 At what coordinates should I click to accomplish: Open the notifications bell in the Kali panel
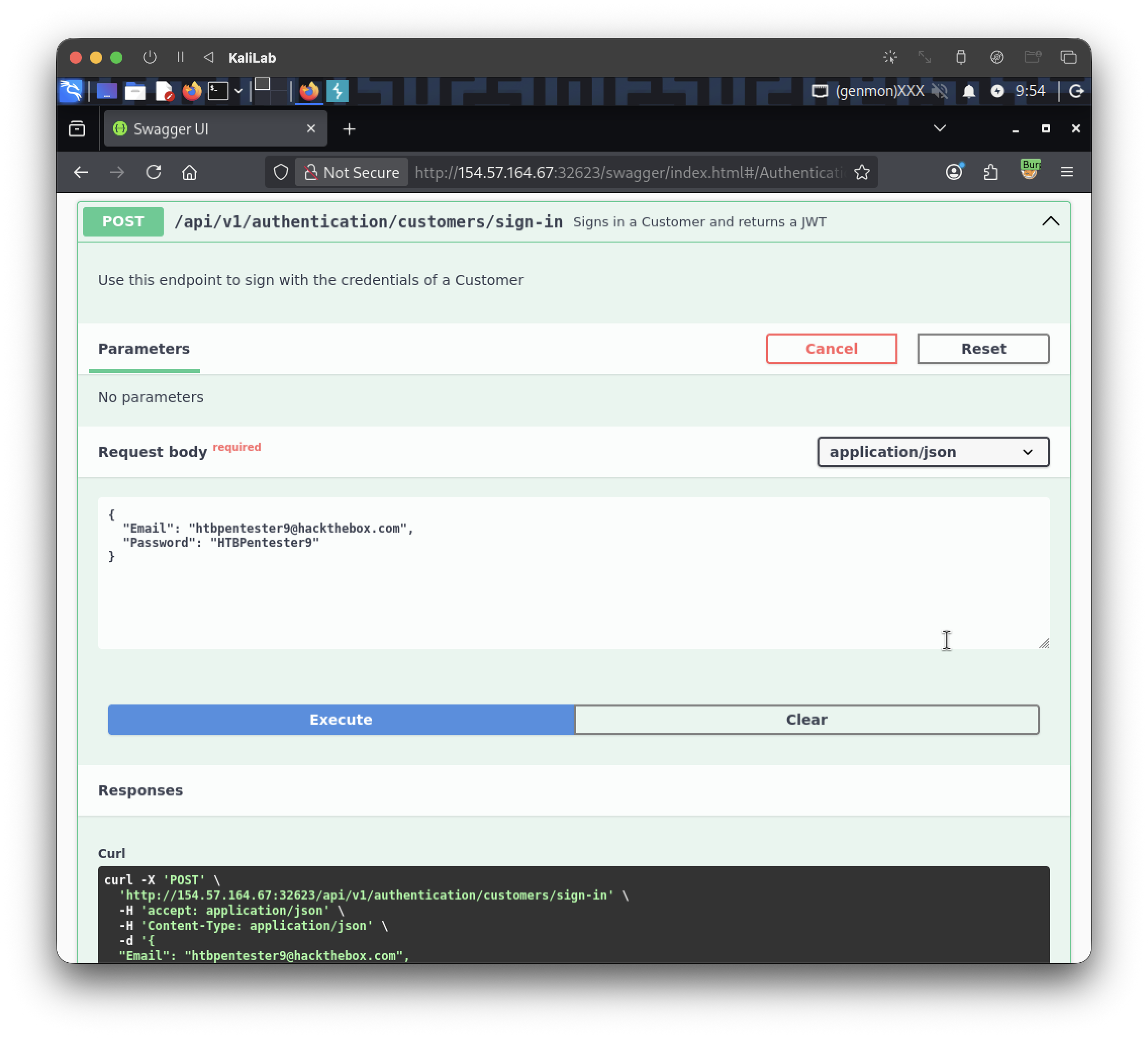click(x=969, y=91)
